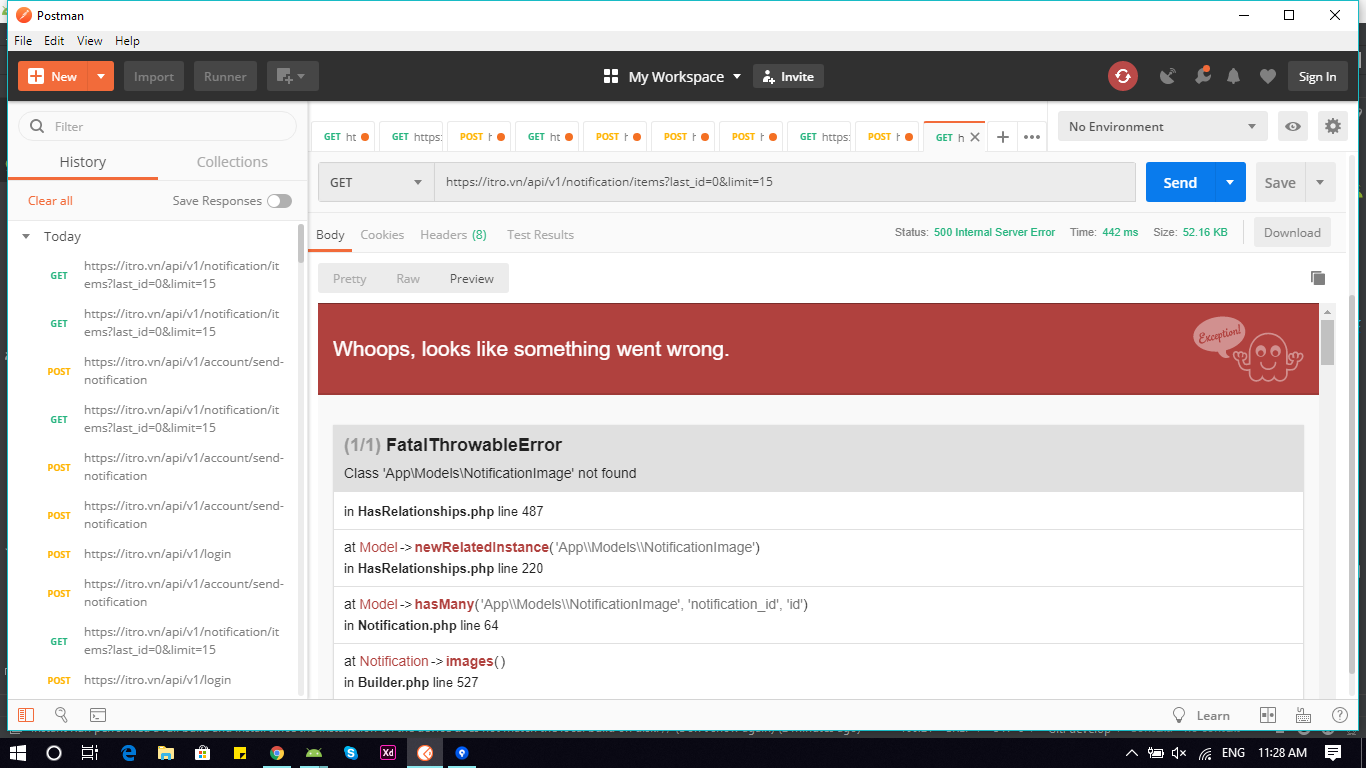Click the environment quick look eye icon

click(1293, 126)
